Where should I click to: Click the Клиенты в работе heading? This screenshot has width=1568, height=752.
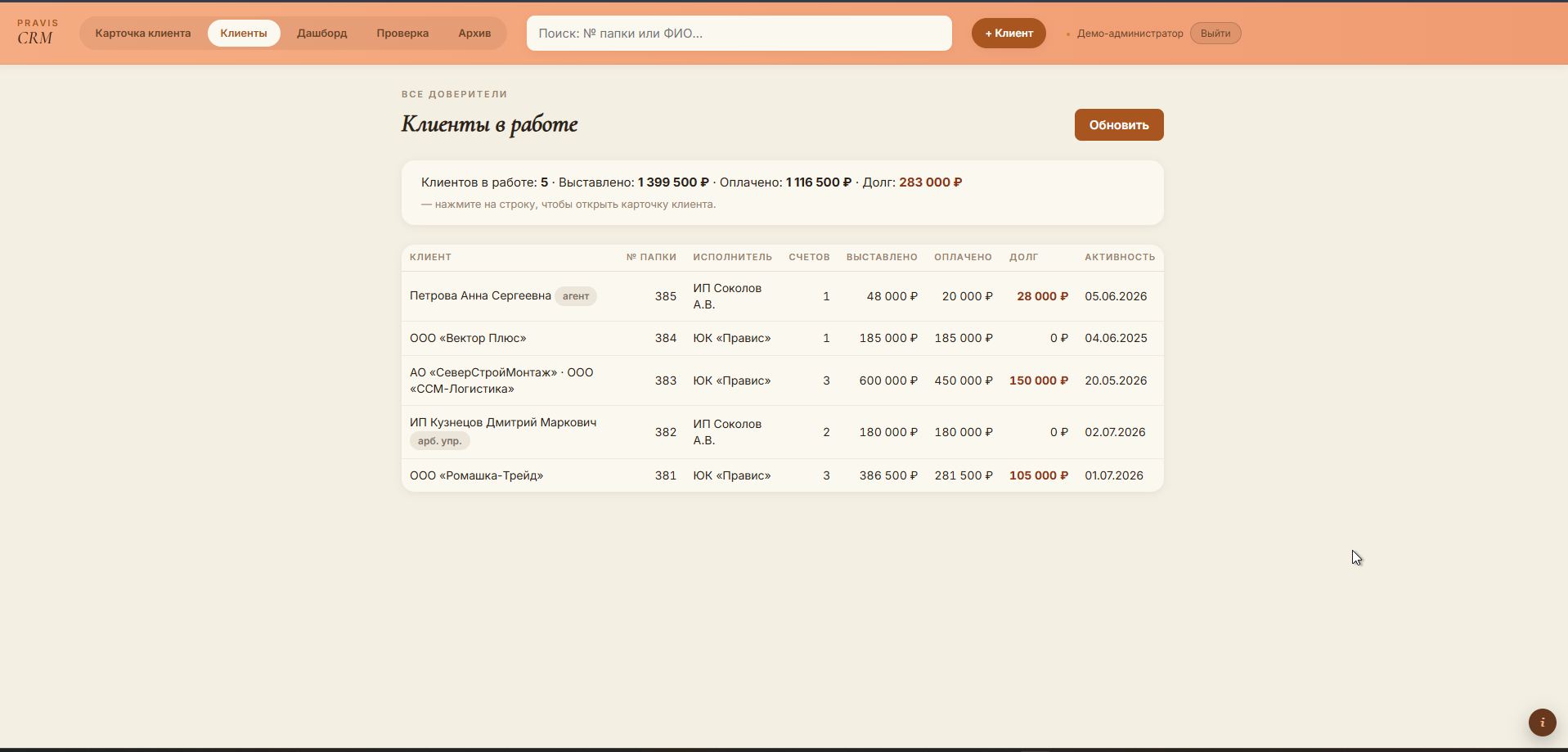(489, 124)
